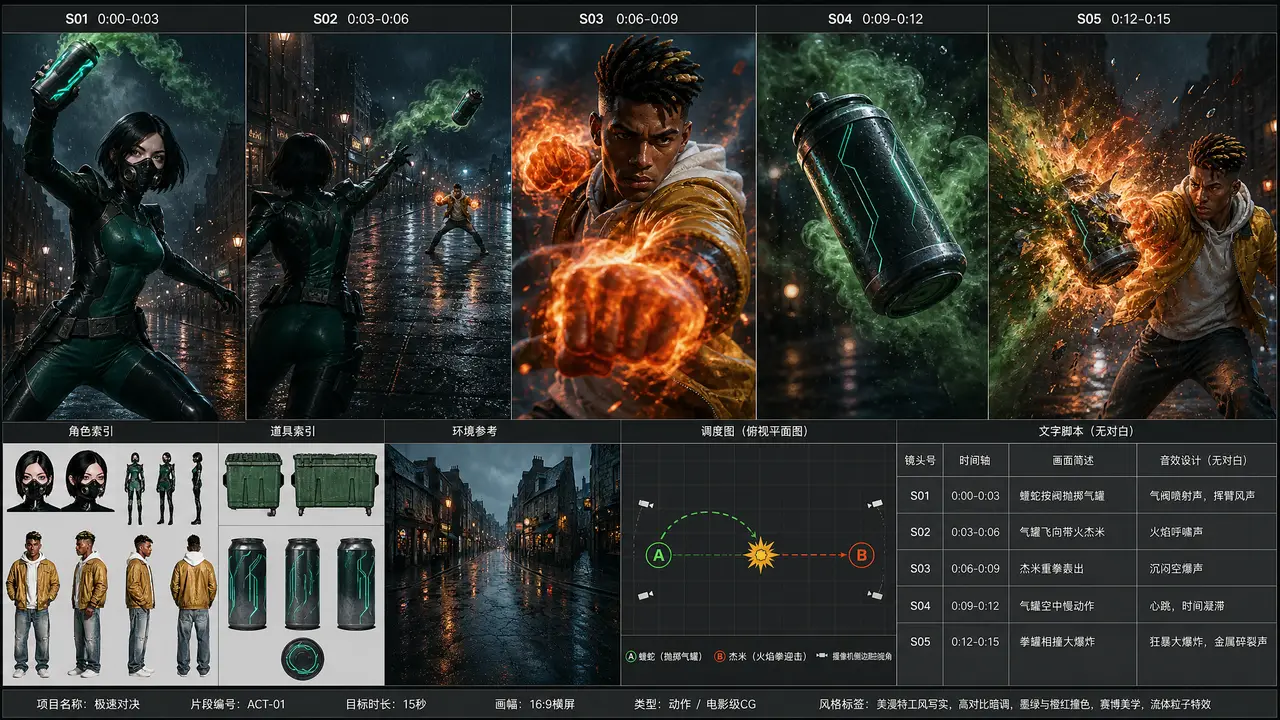Click the "S01 0:00-0:03" header label
This screenshot has height=720, width=1280.
point(112,19)
